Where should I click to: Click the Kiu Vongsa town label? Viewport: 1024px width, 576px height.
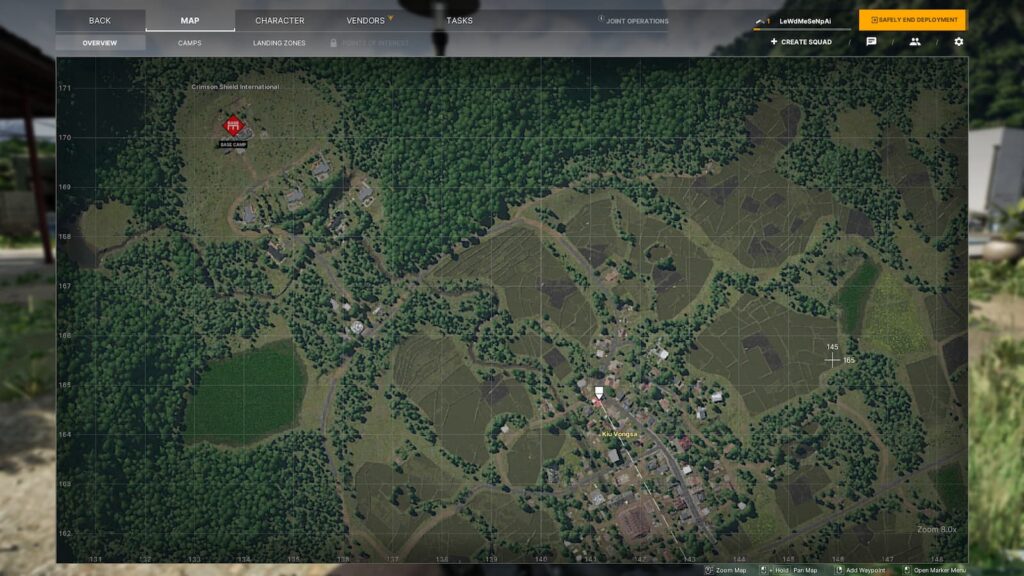point(618,434)
